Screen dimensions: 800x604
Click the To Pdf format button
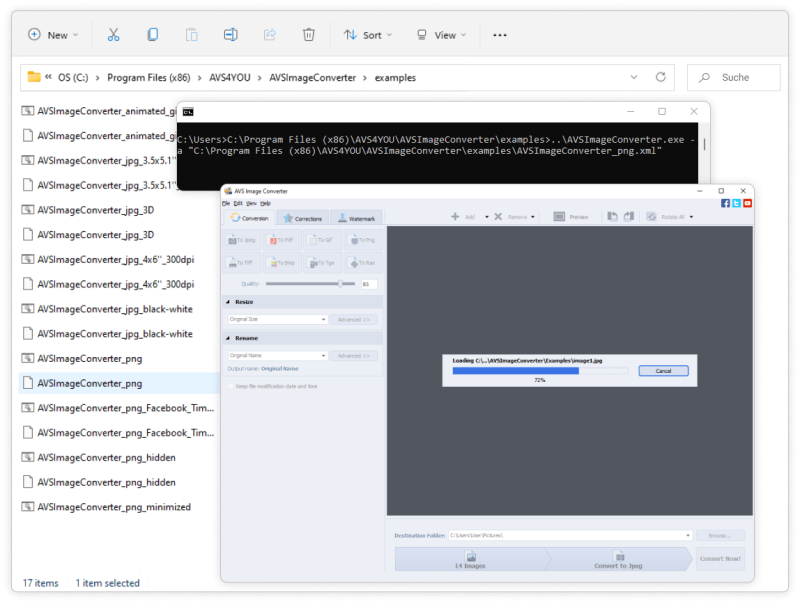(x=282, y=240)
